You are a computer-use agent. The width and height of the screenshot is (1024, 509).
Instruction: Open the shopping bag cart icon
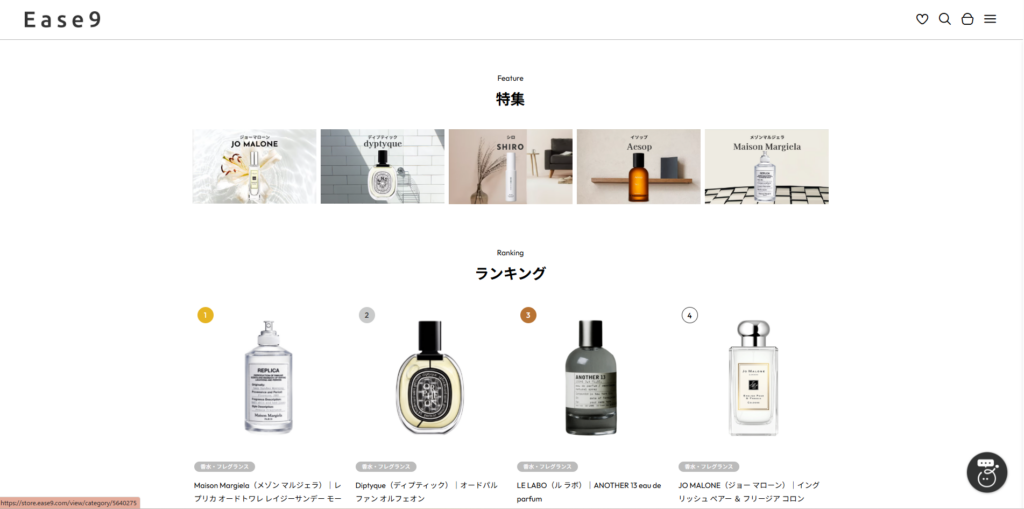pos(967,20)
